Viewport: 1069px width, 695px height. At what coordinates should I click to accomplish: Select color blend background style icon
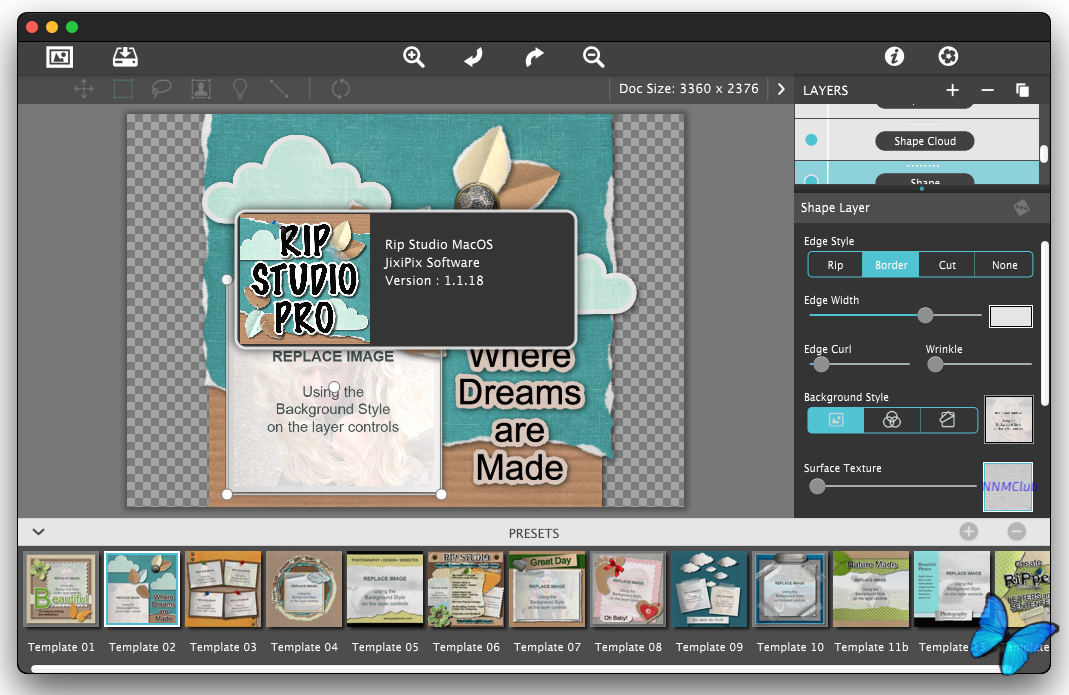click(x=892, y=420)
